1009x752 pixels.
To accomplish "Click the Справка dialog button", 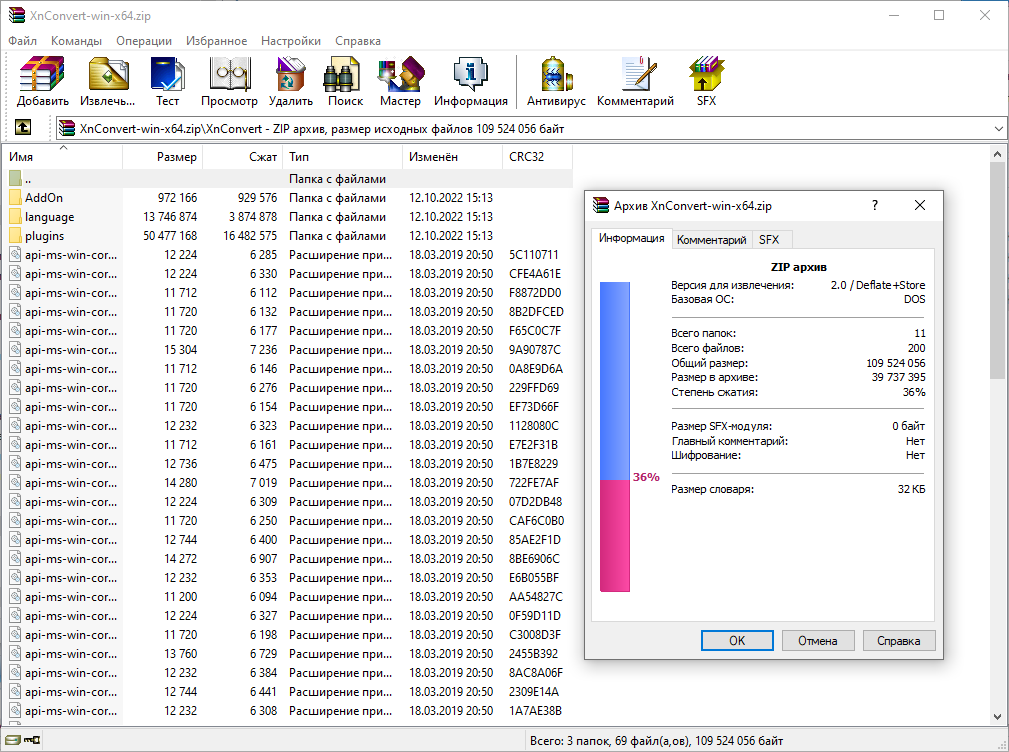I will point(898,641).
